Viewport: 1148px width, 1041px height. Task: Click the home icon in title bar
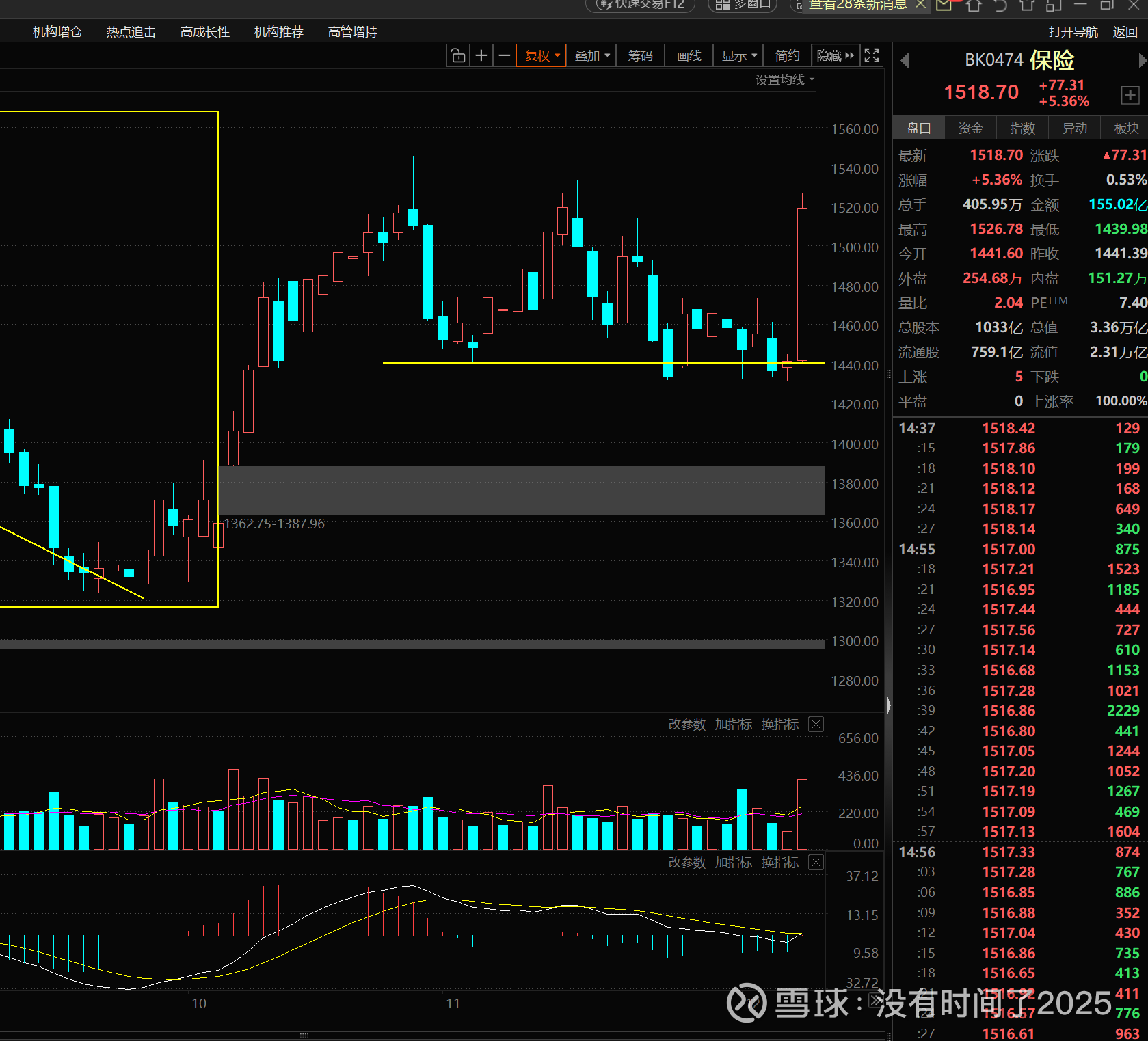[974, 5]
